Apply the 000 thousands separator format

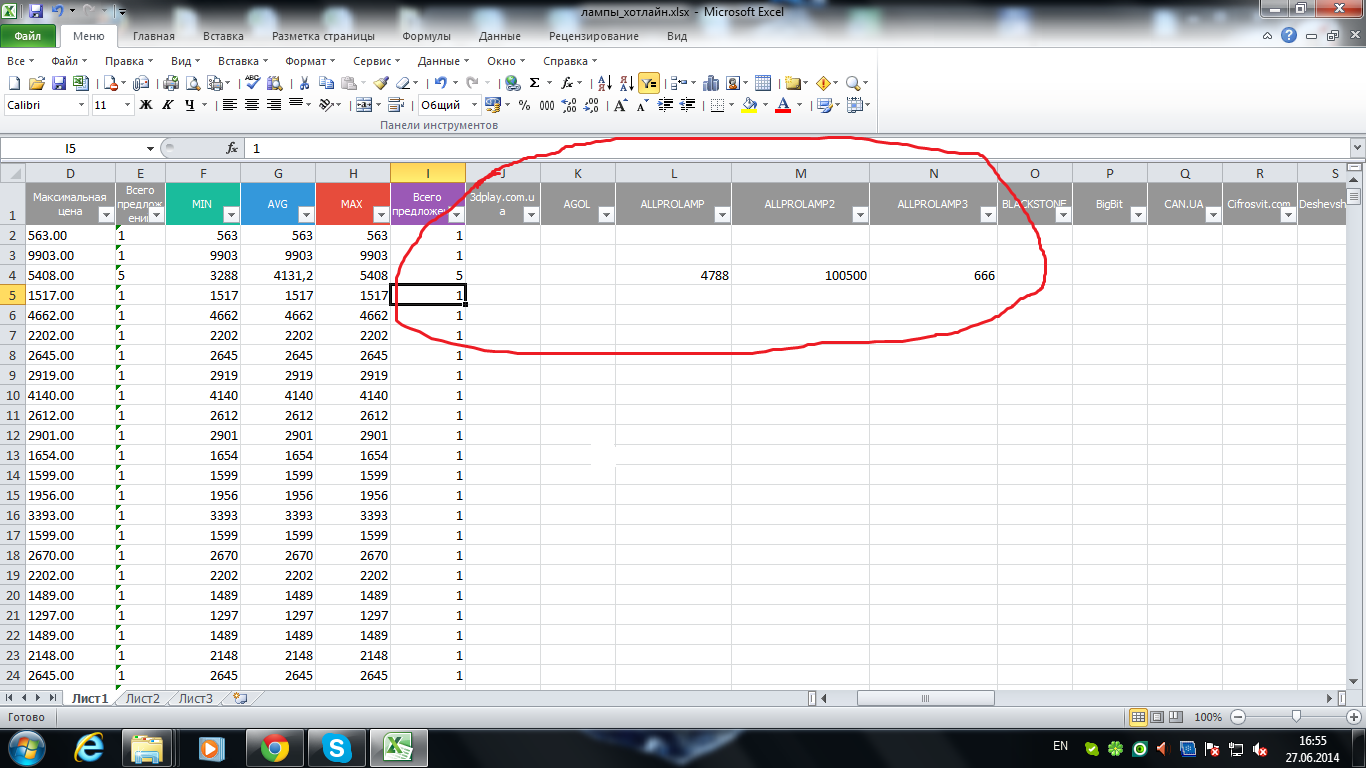(547, 105)
